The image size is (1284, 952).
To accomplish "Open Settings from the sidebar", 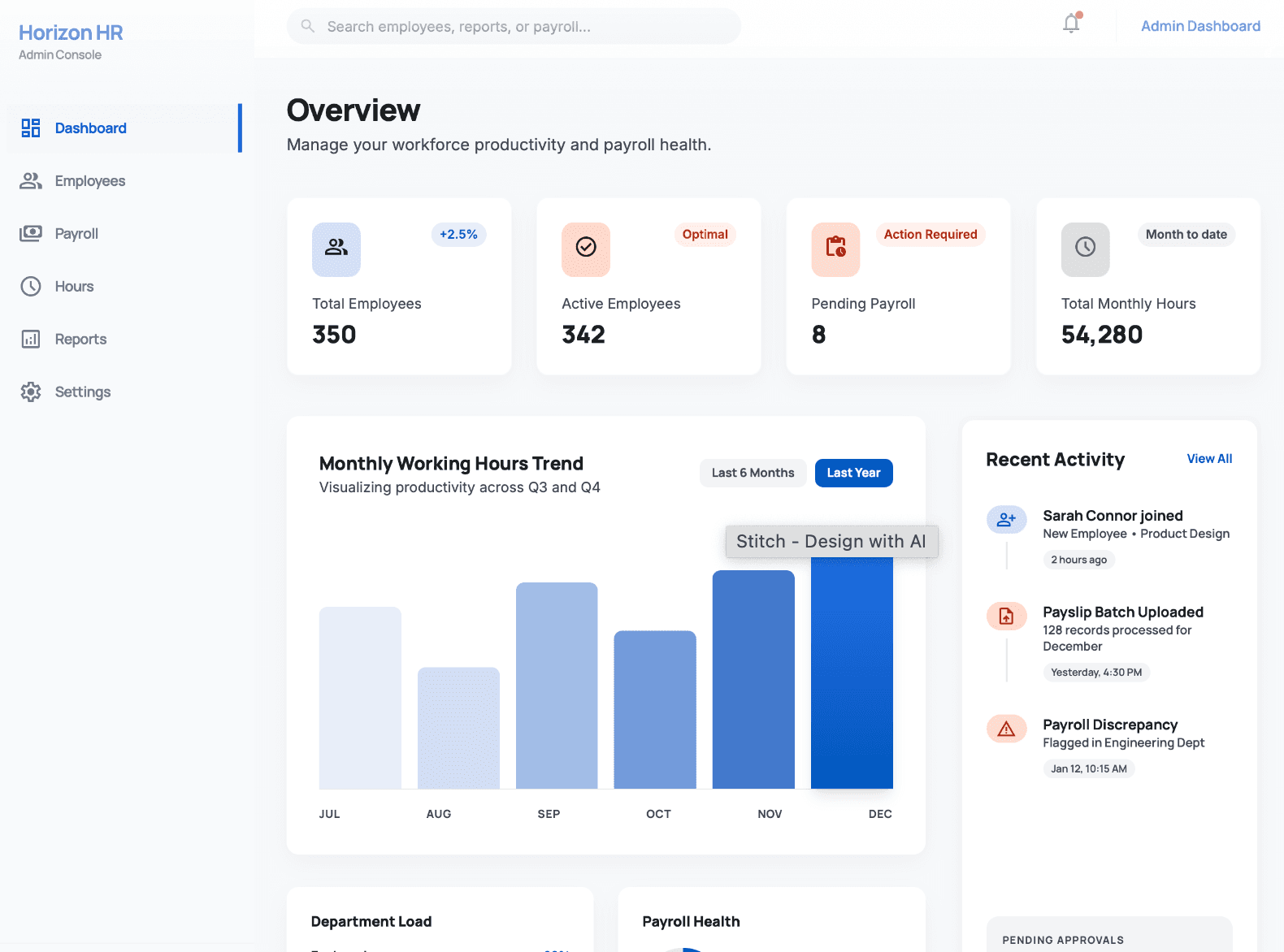I will [124, 392].
